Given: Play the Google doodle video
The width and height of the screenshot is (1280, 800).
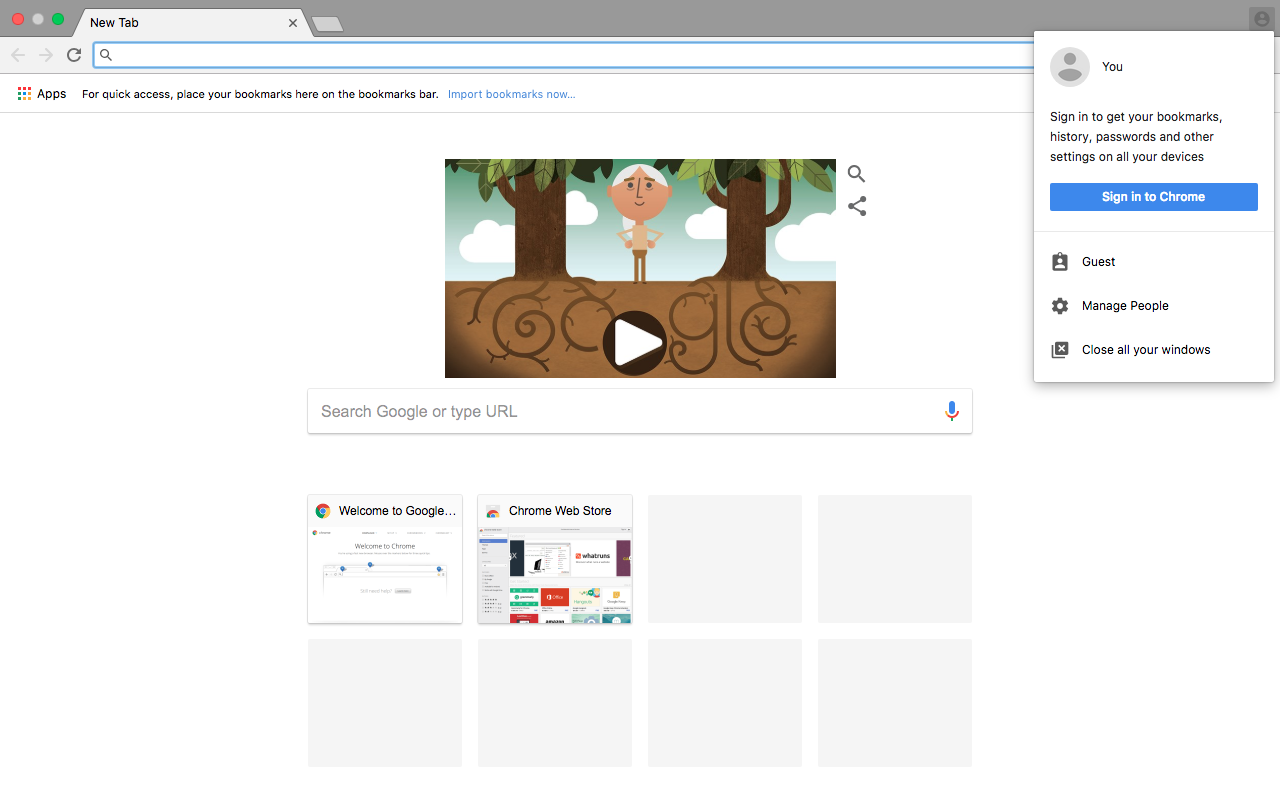Looking at the screenshot, I should 634,343.
